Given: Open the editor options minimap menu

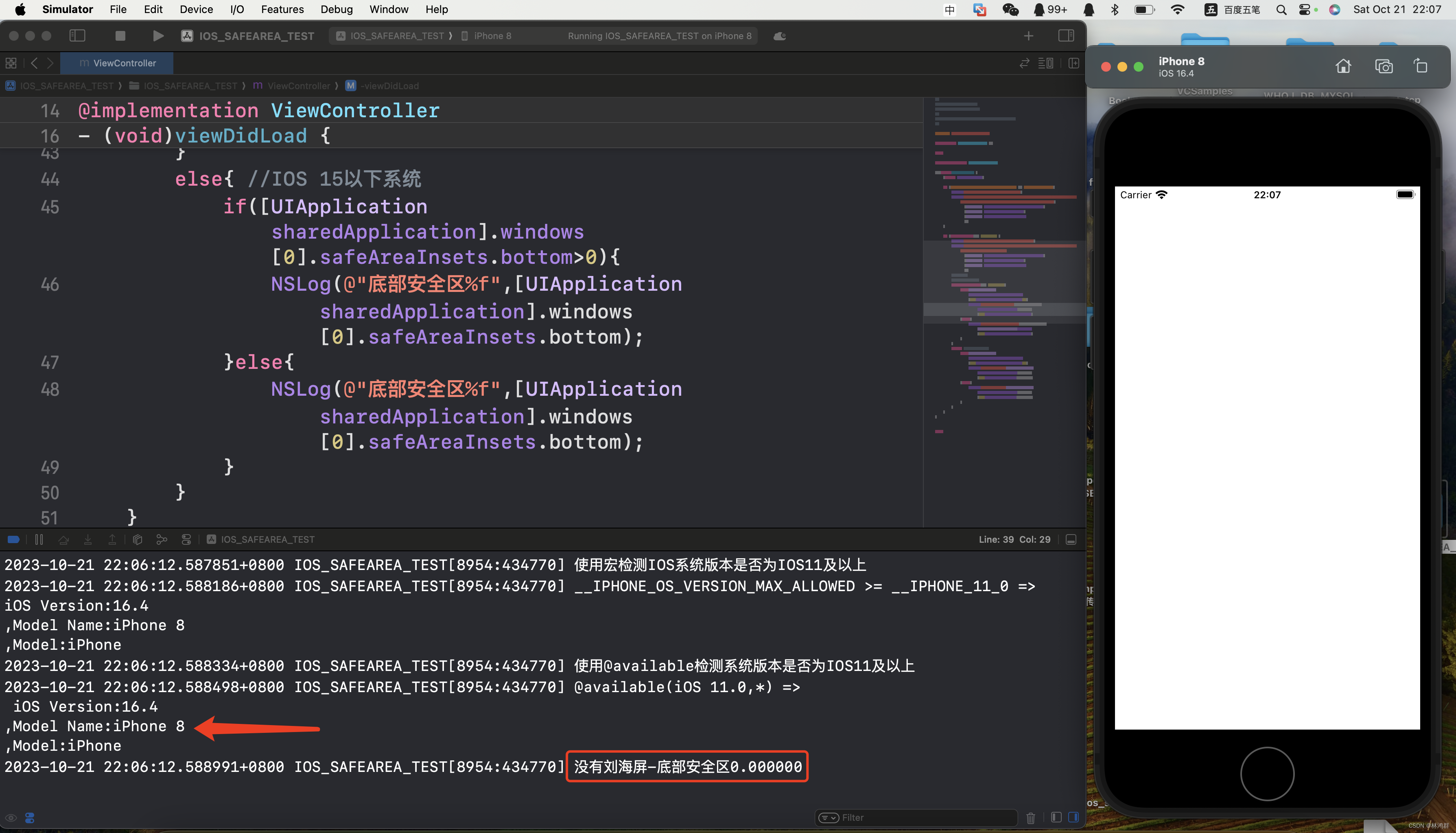Looking at the screenshot, I should 1045,63.
